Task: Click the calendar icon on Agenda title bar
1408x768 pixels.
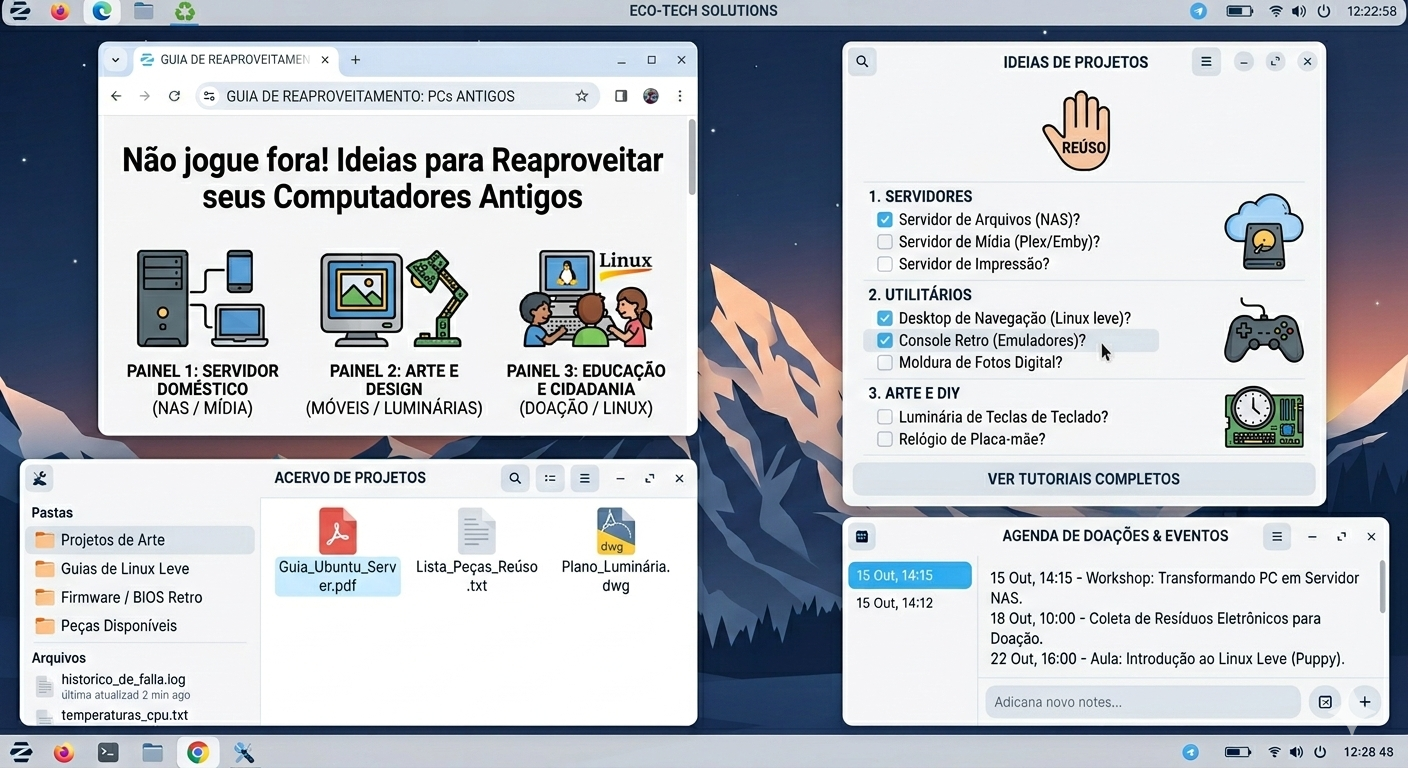Action: click(861, 536)
